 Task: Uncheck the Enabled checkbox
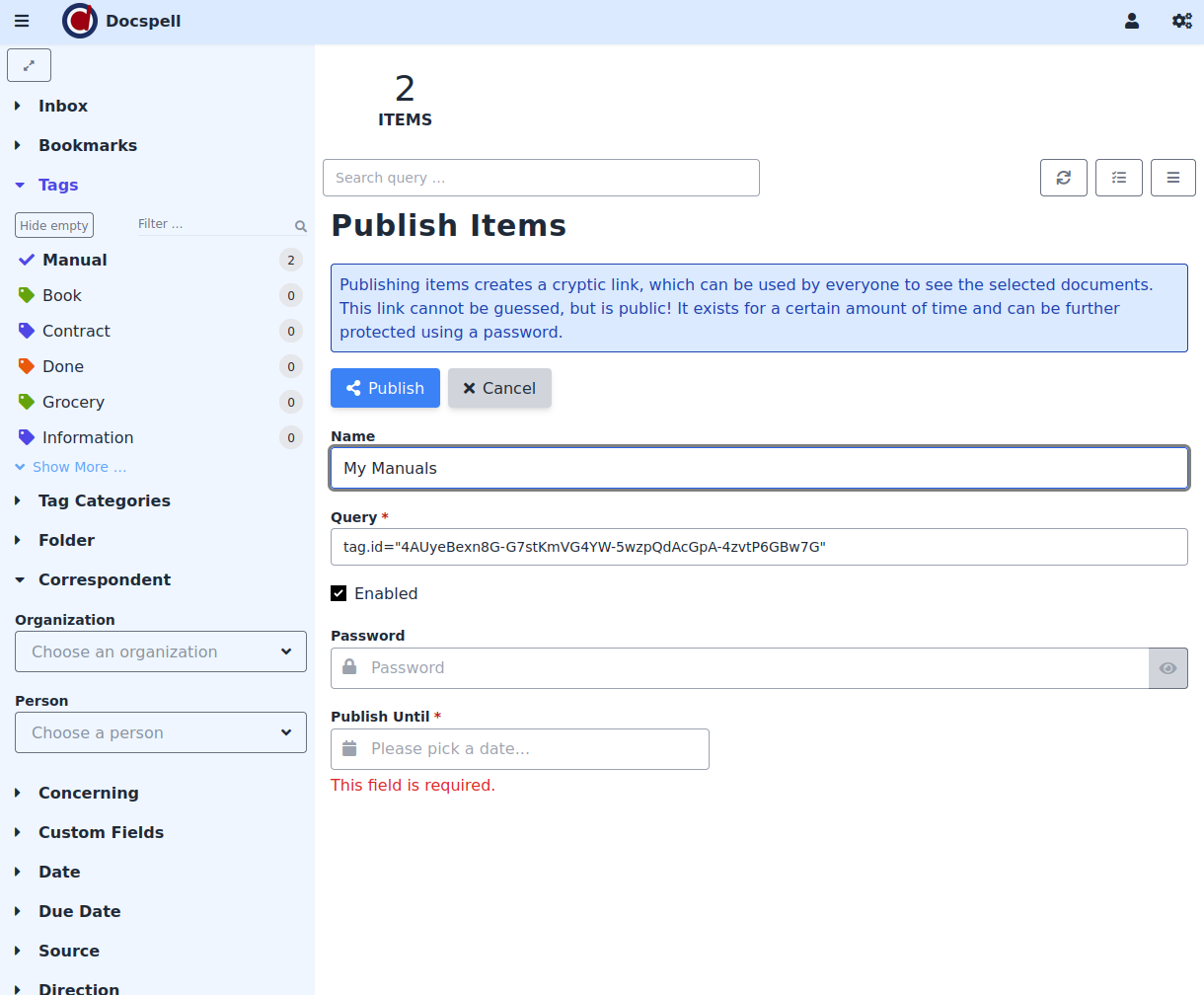339,593
